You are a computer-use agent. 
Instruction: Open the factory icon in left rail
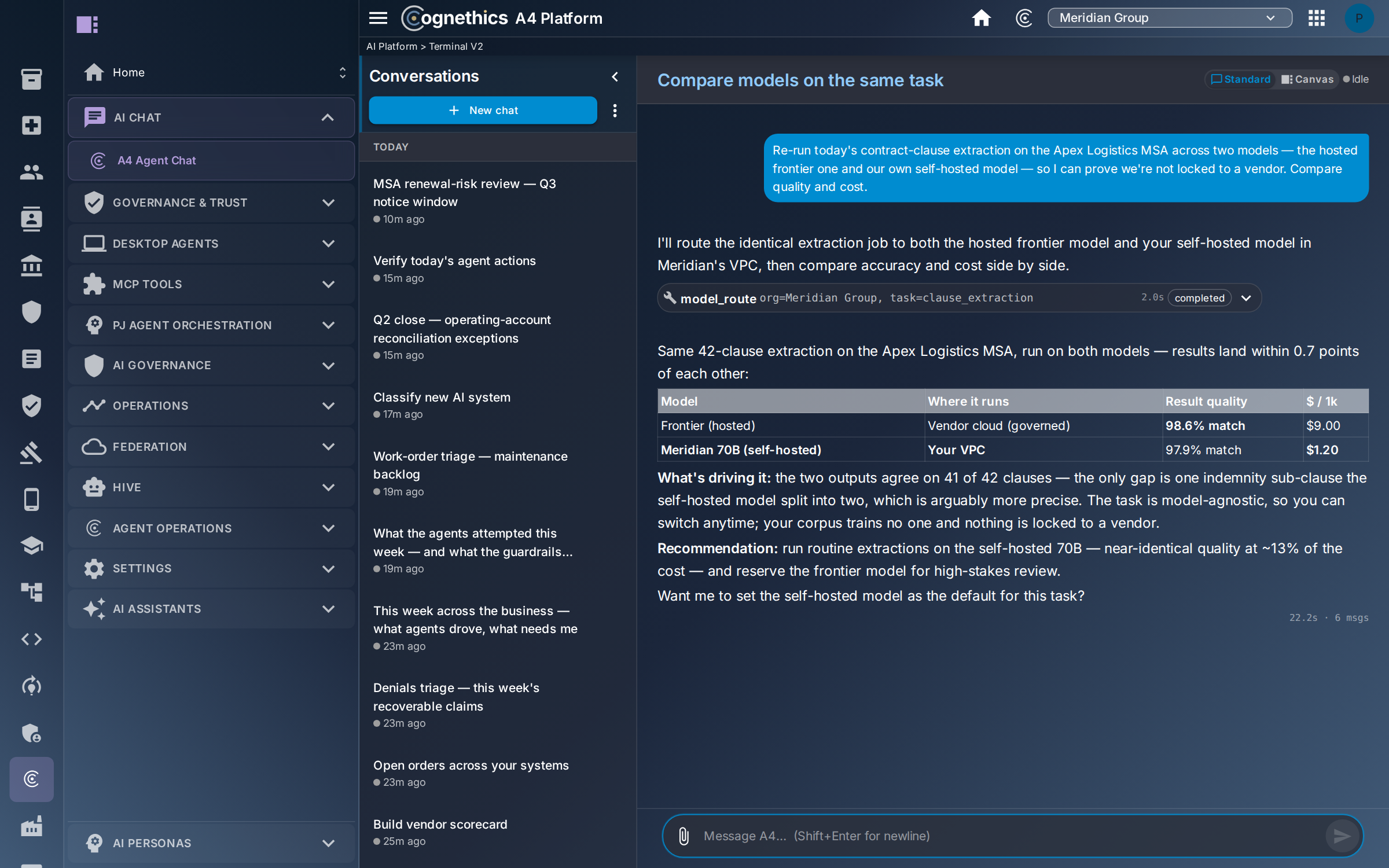coord(31,826)
